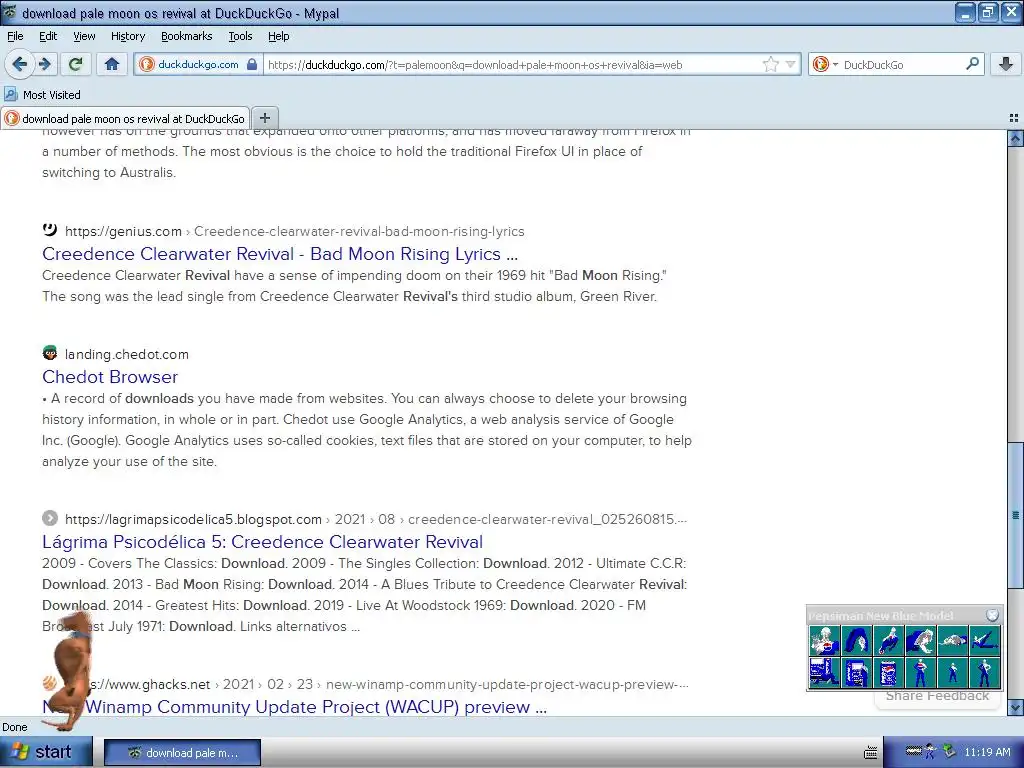Open a new tab with plus button
Image resolution: width=1024 pixels, height=768 pixels.
coord(264,118)
